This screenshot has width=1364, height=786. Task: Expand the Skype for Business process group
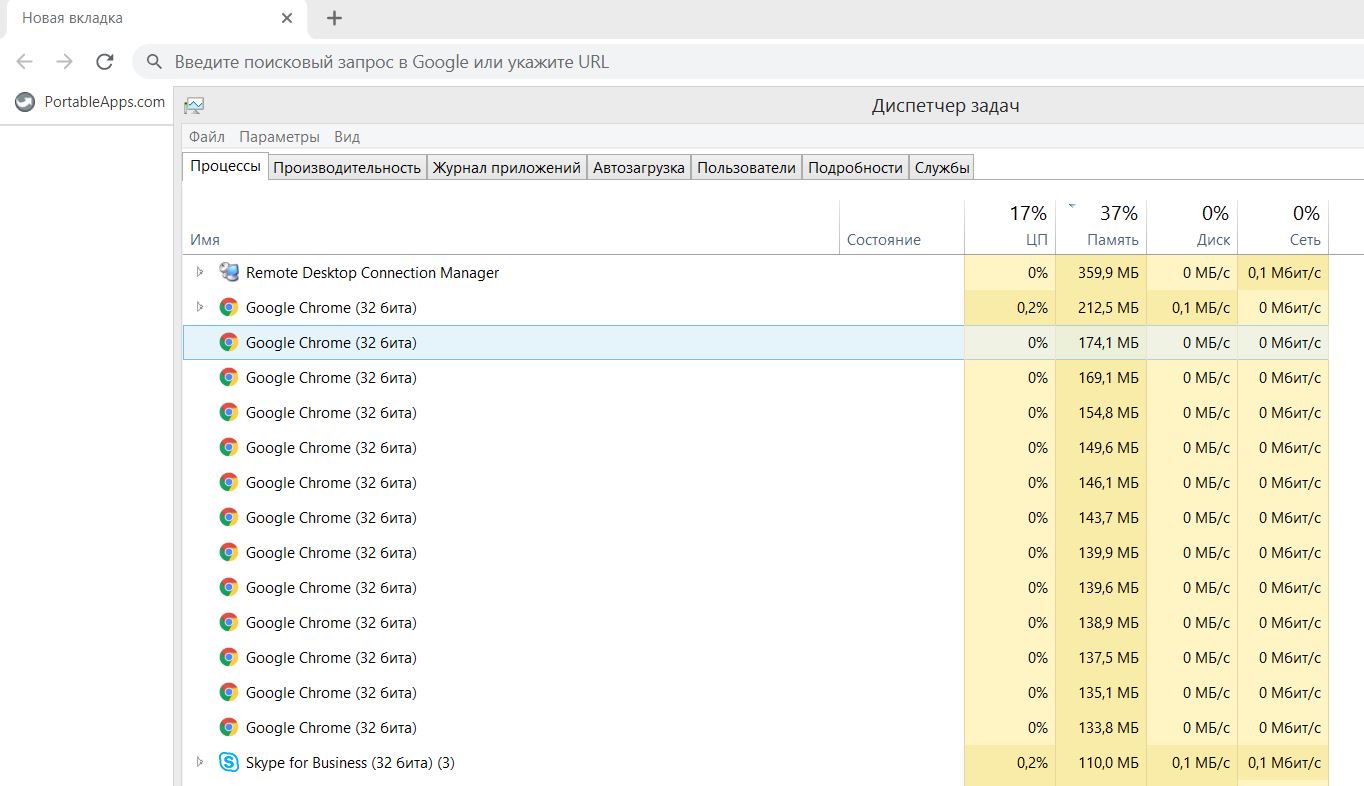[200, 762]
